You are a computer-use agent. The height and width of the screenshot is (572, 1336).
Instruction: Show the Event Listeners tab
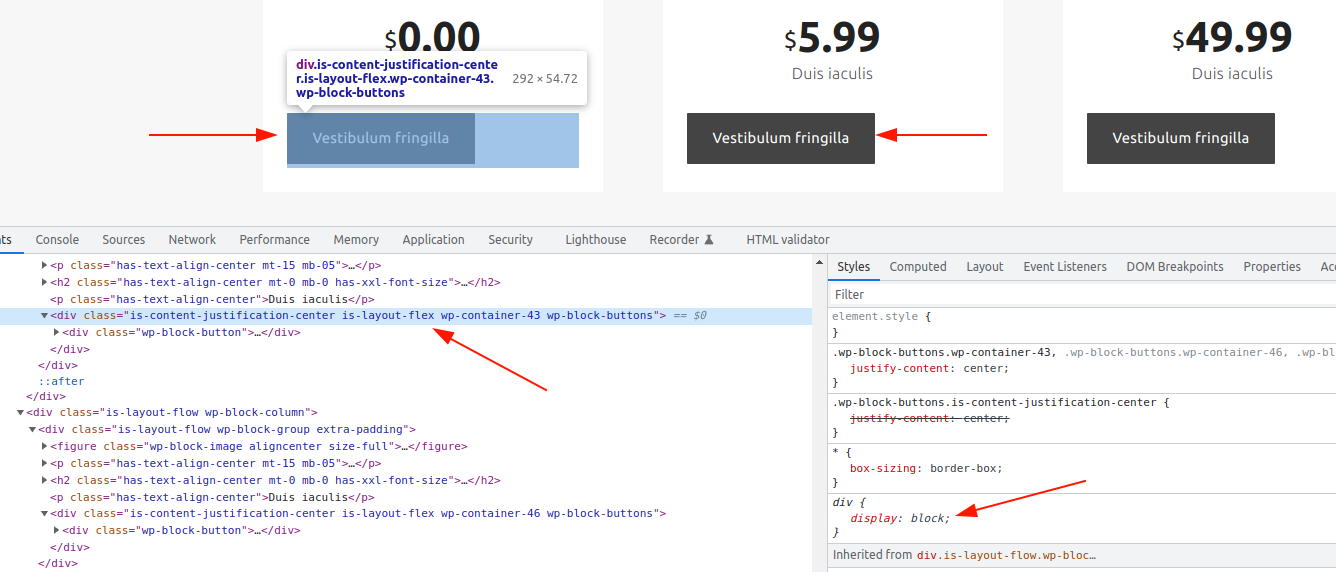click(x=1064, y=267)
